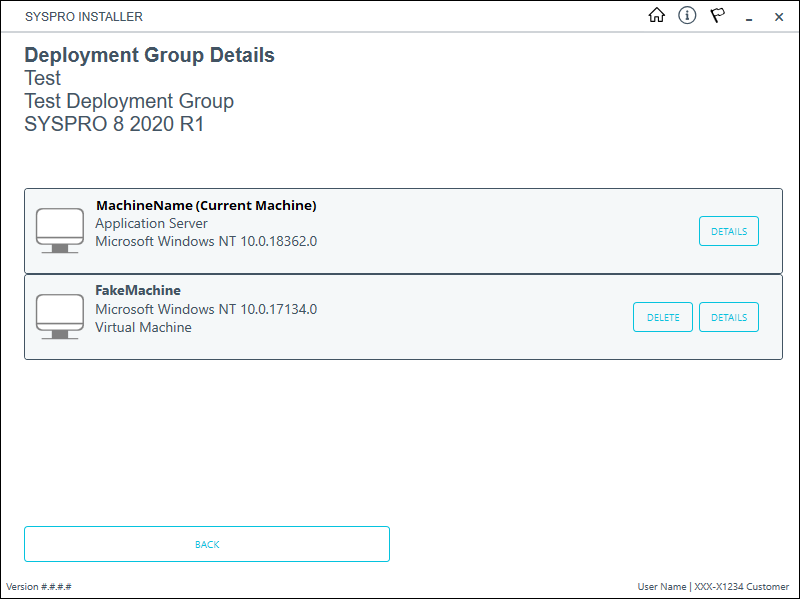Click the 'Application Server' label
Image resolution: width=800 pixels, height=599 pixels.
pyautogui.click(x=152, y=223)
